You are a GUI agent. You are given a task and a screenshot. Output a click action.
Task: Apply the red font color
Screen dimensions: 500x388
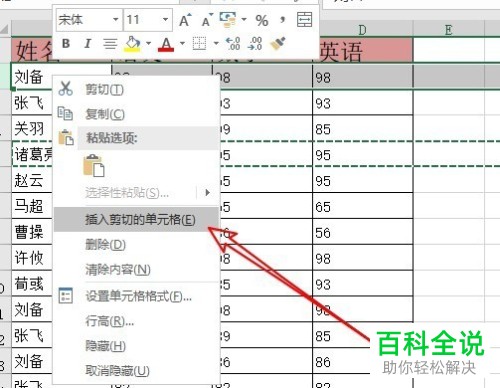click(166, 44)
